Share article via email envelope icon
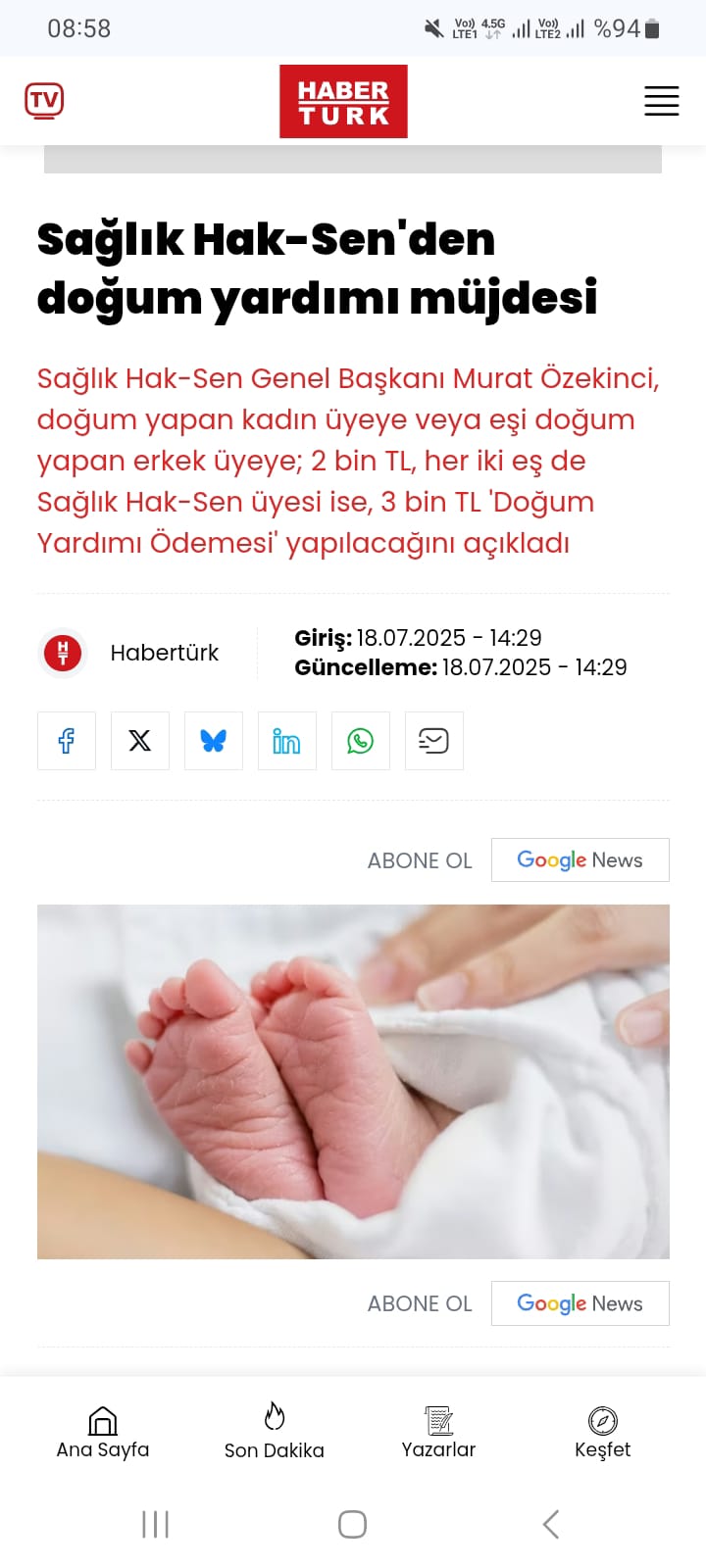The image size is (706, 1568). tap(434, 741)
